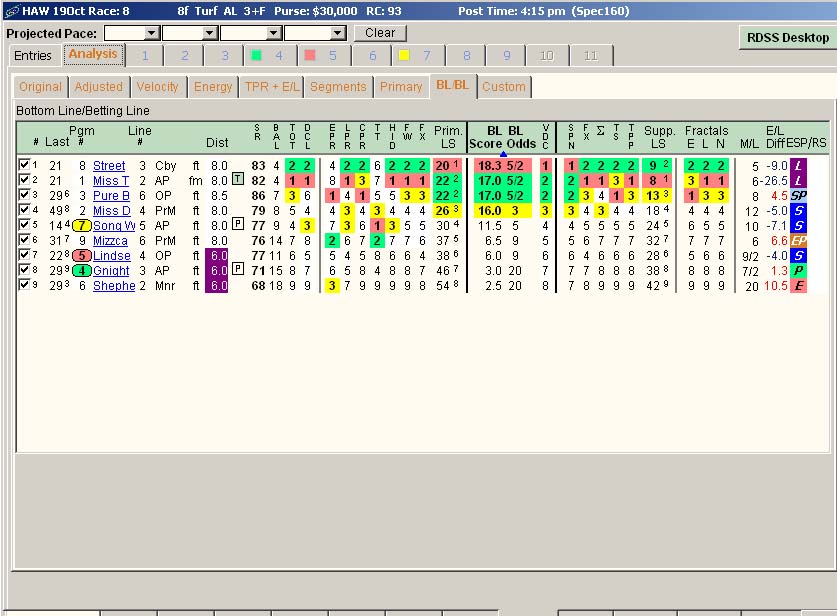Toggle checkbox for horse row 2 Miss T

click(x=24, y=179)
